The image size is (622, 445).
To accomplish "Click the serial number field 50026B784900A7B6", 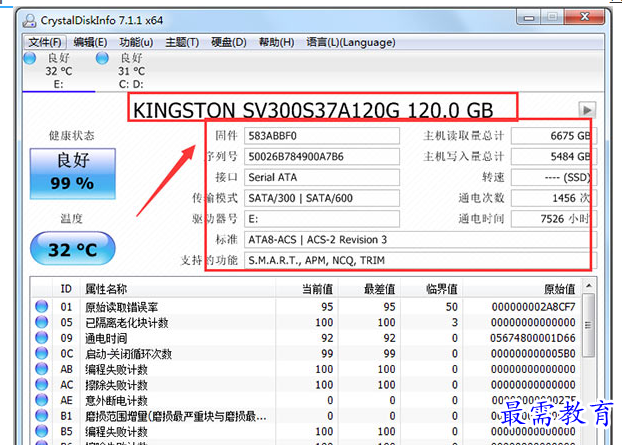I will click(x=322, y=157).
